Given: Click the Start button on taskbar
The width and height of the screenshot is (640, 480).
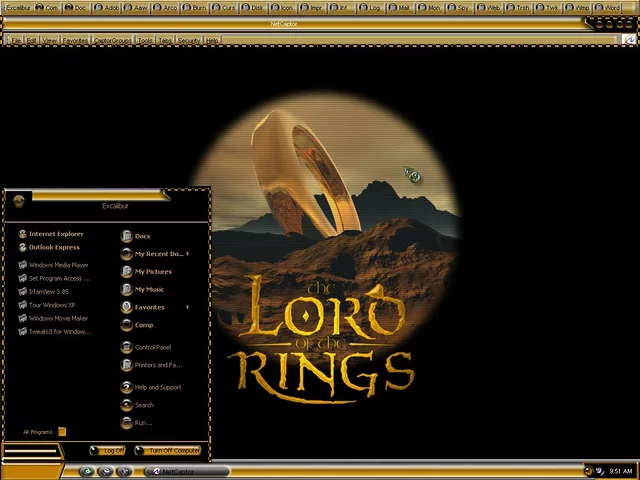Looking at the screenshot, I should 31,471.
